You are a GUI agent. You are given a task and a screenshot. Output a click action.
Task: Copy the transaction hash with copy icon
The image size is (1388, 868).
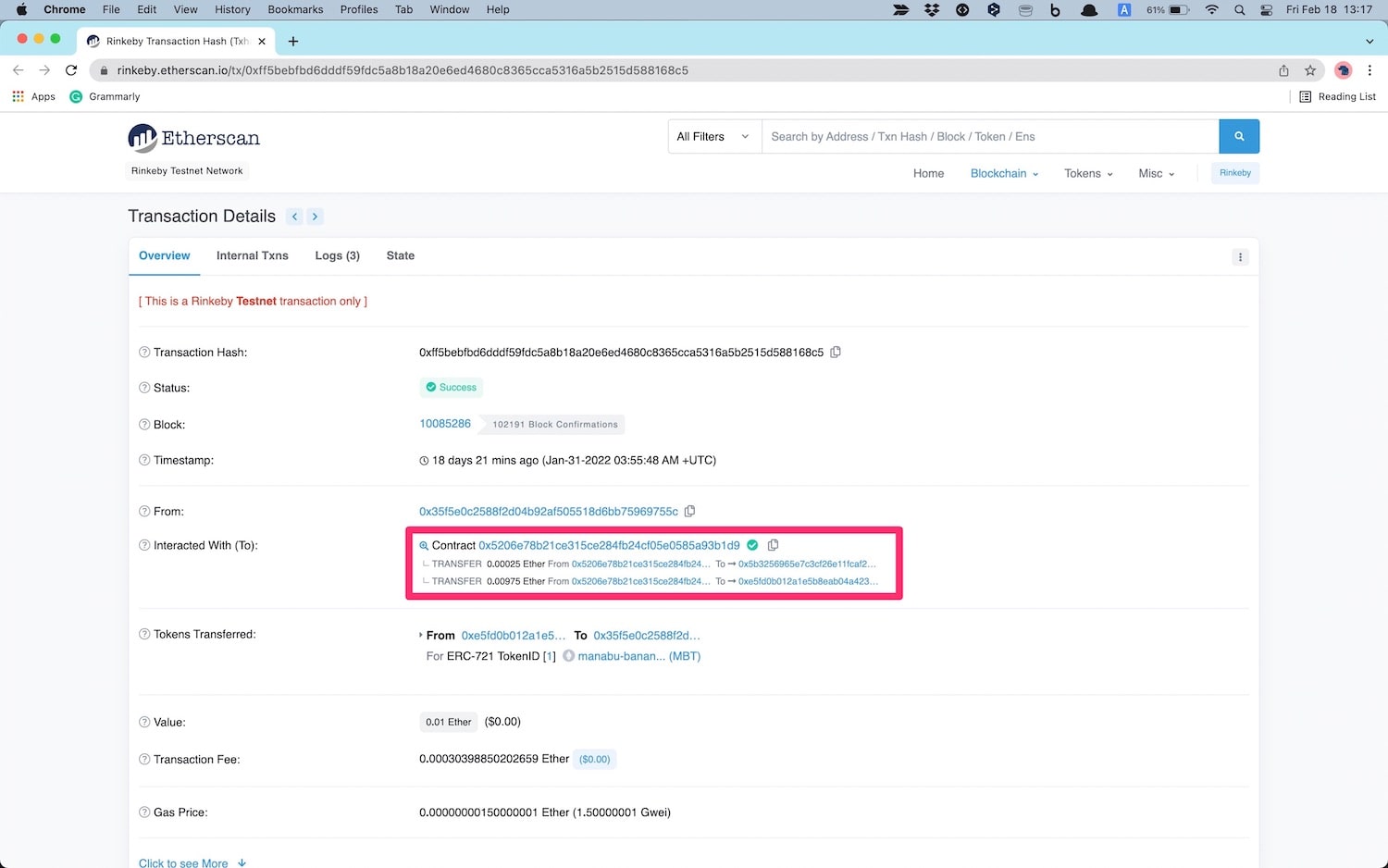pos(836,353)
